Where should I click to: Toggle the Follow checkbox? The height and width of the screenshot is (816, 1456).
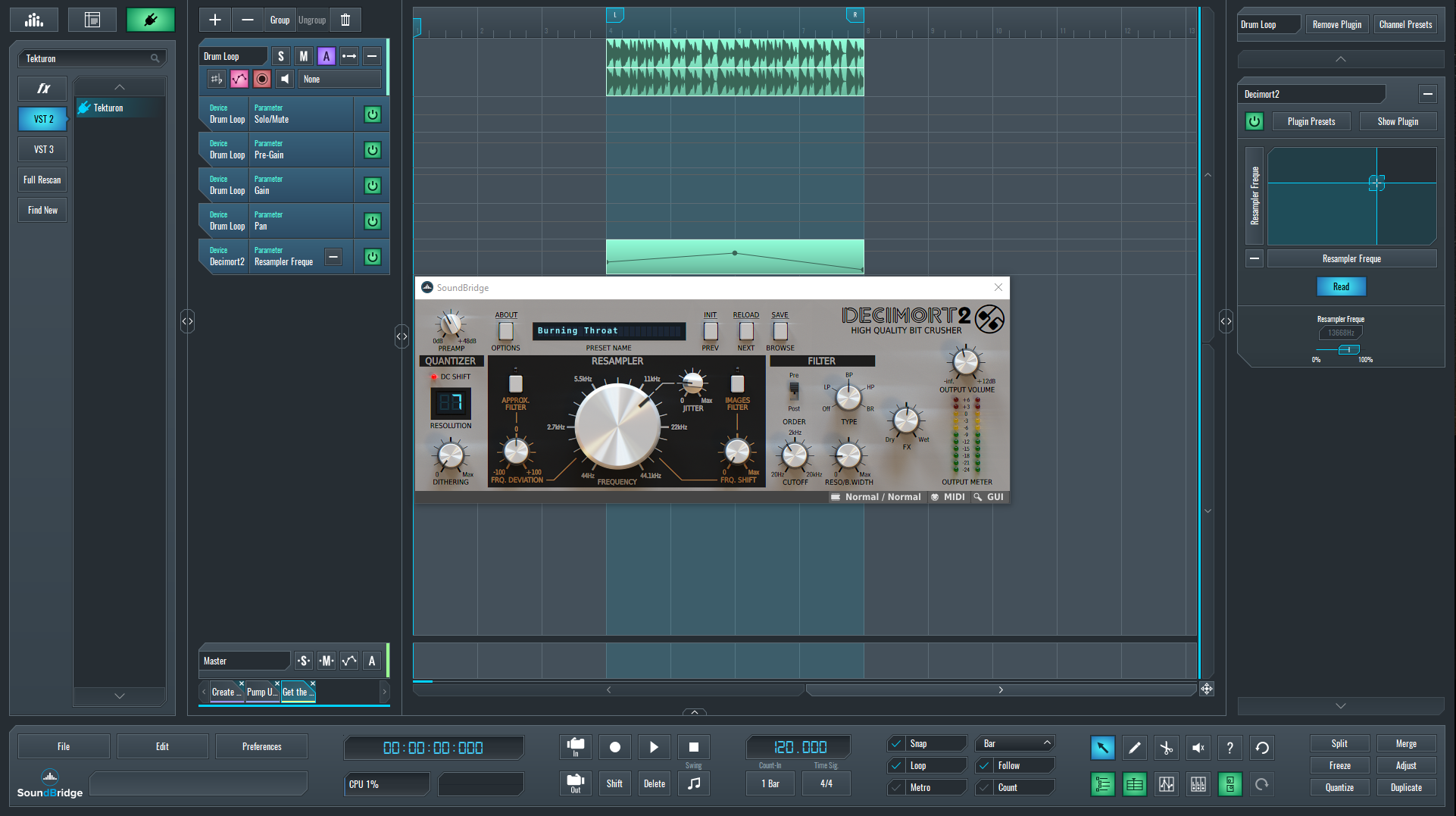[984, 765]
